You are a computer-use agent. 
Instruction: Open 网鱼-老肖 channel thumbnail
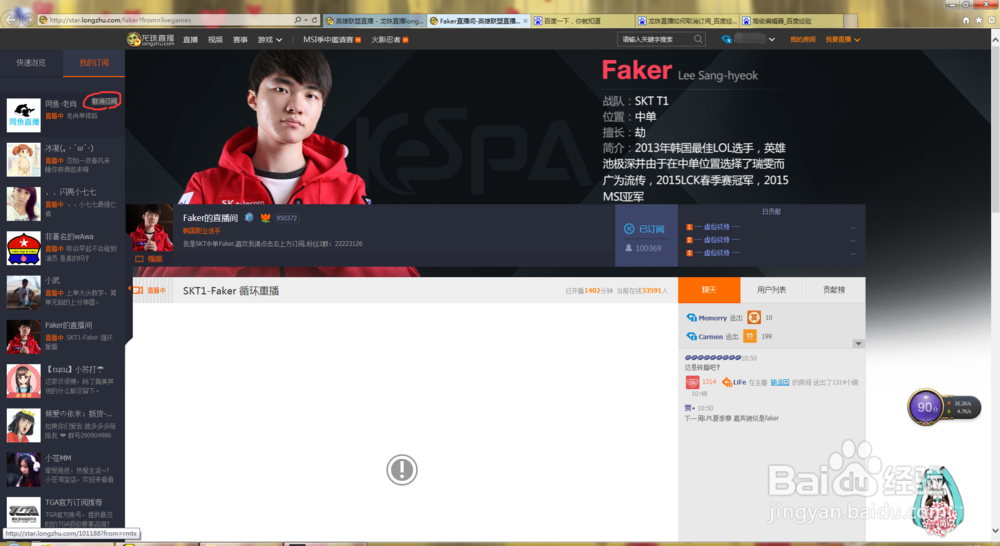tap(24, 115)
